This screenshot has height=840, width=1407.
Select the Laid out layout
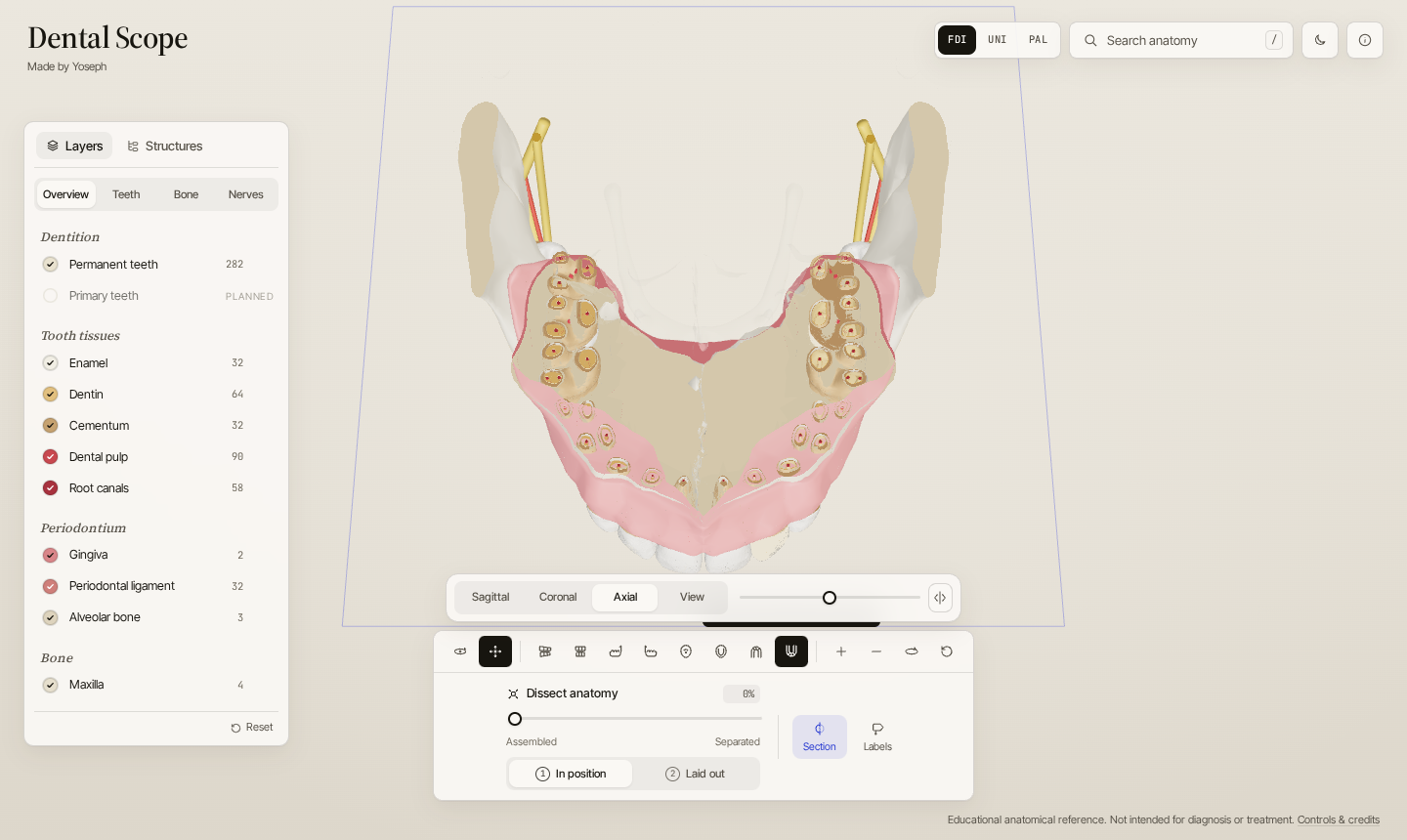click(695, 774)
